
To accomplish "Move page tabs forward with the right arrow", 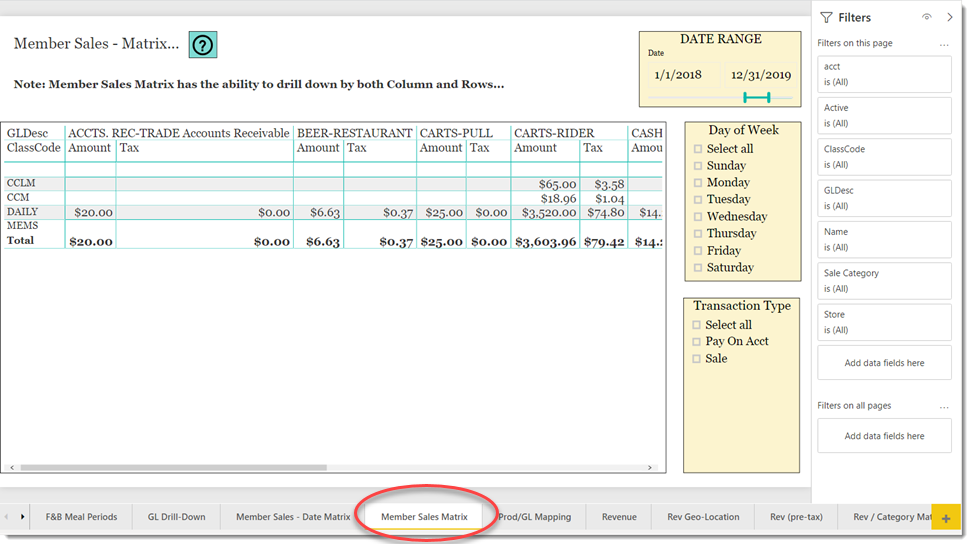I will pyautogui.click(x=22, y=517).
